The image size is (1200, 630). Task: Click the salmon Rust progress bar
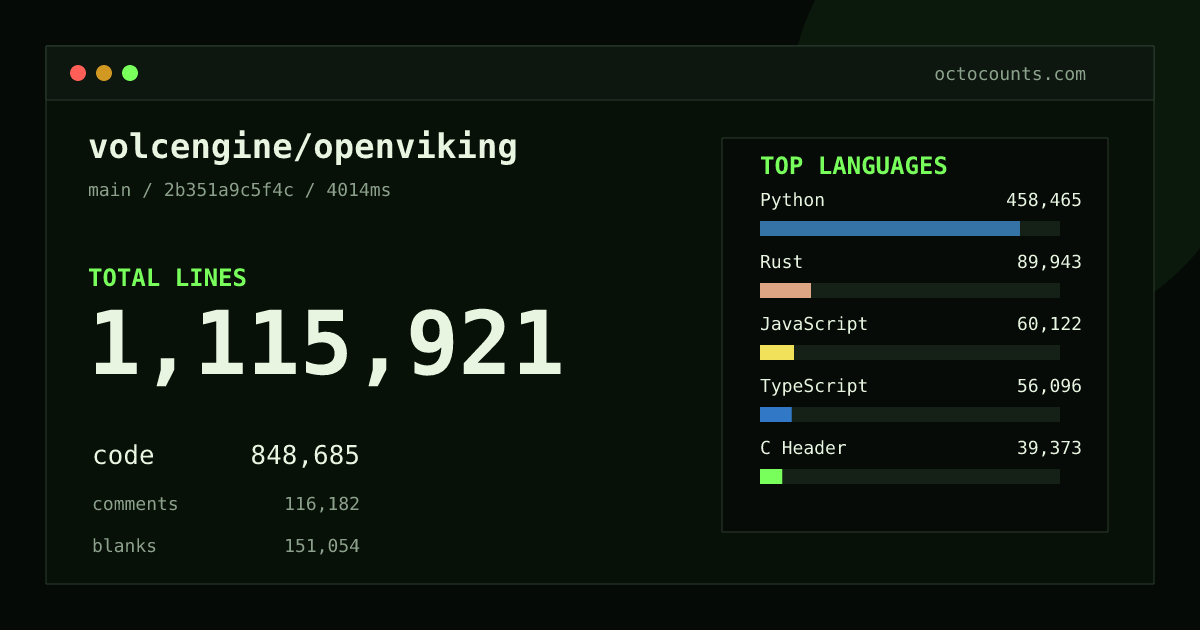[785, 290]
